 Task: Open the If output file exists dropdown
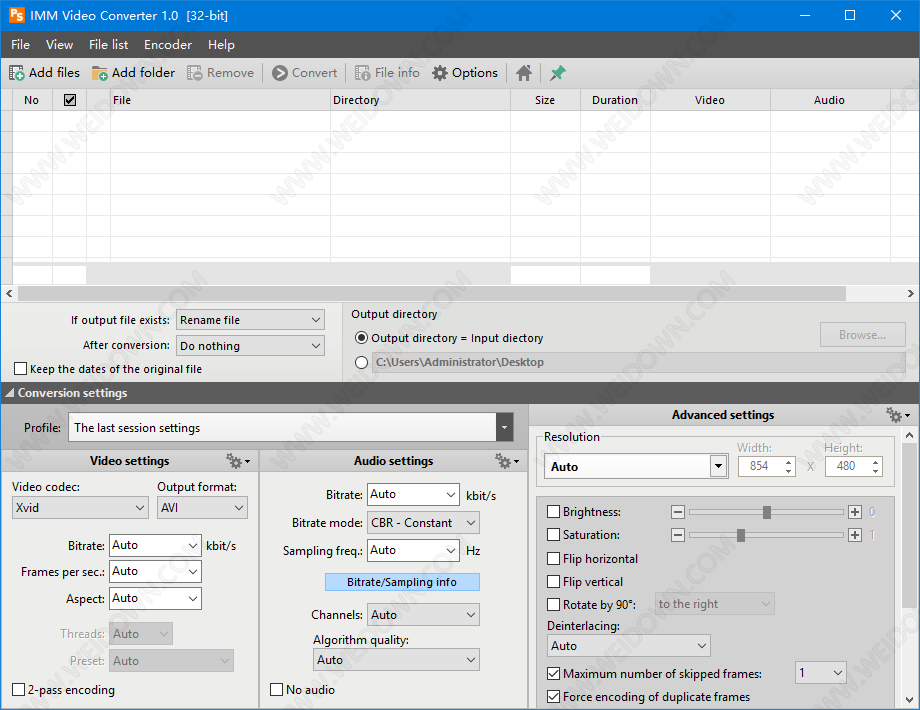pos(251,320)
